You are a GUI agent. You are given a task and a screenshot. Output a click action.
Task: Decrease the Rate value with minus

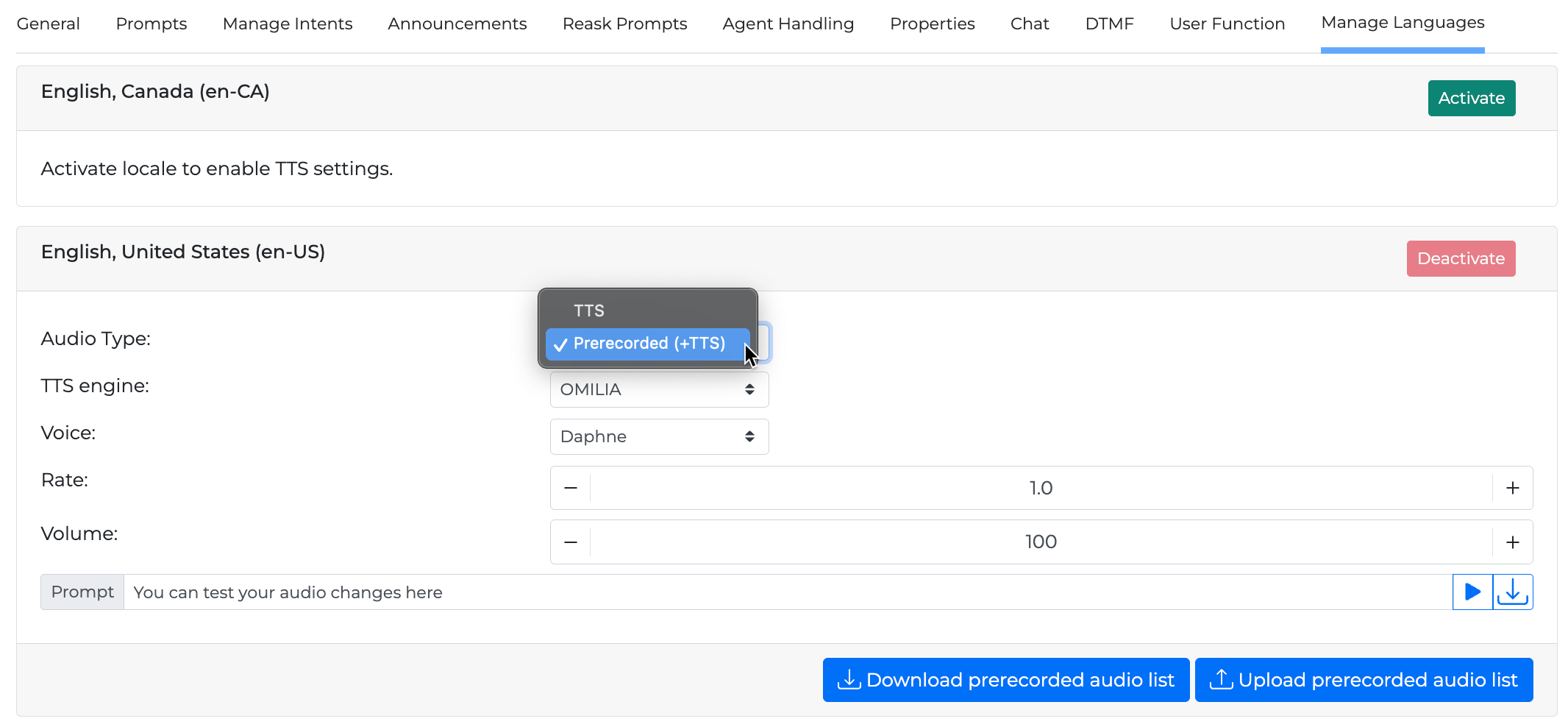[x=571, y=488]
